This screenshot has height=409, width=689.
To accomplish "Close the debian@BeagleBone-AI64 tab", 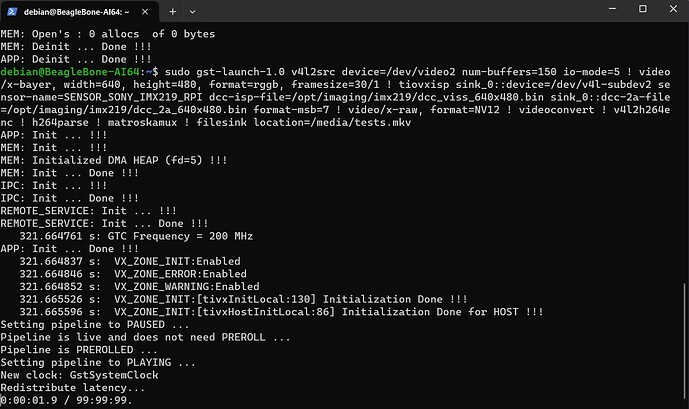I will 145,12.
